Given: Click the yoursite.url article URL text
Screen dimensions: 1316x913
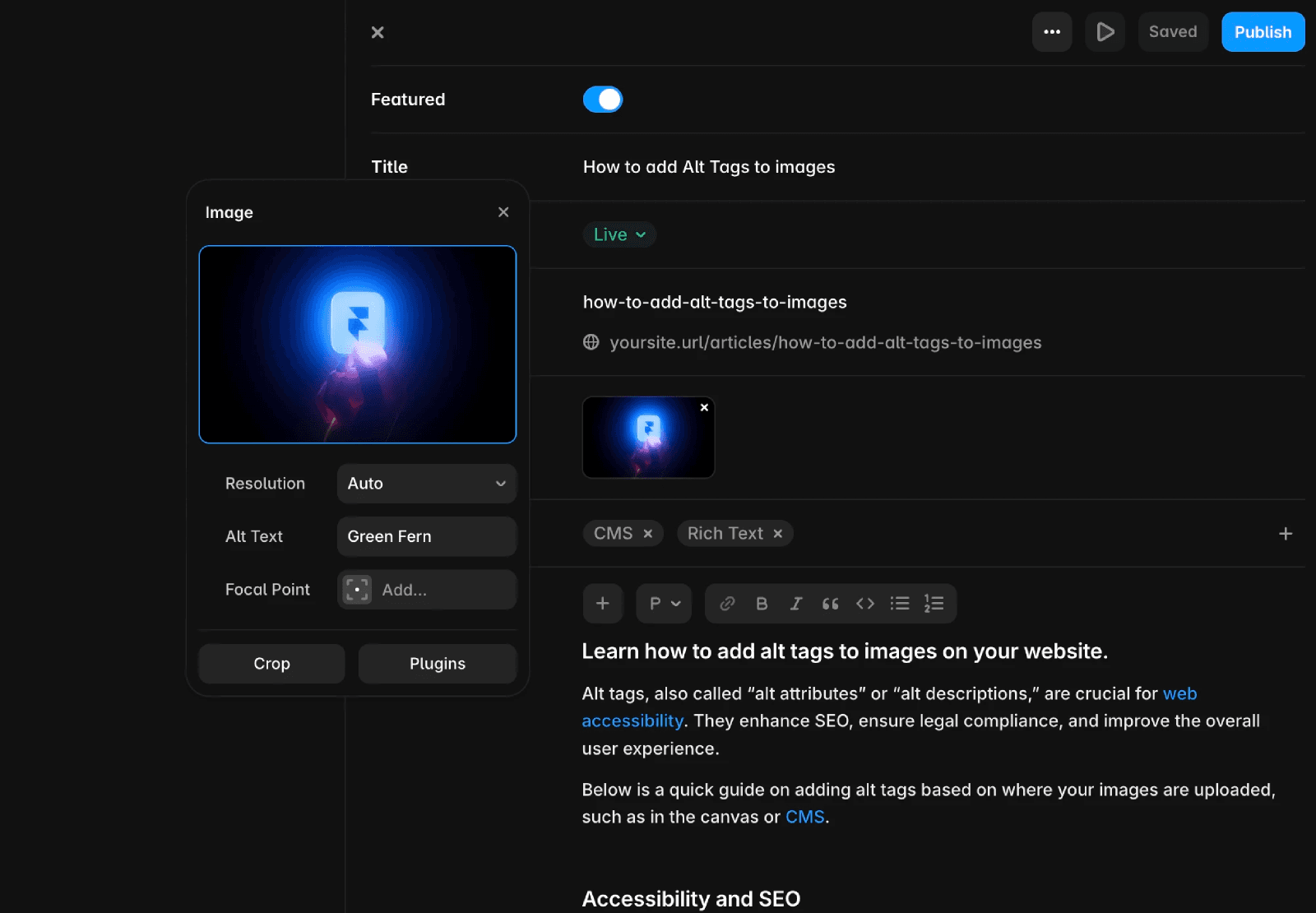Looking at the screenshot, I should (825, 342).
